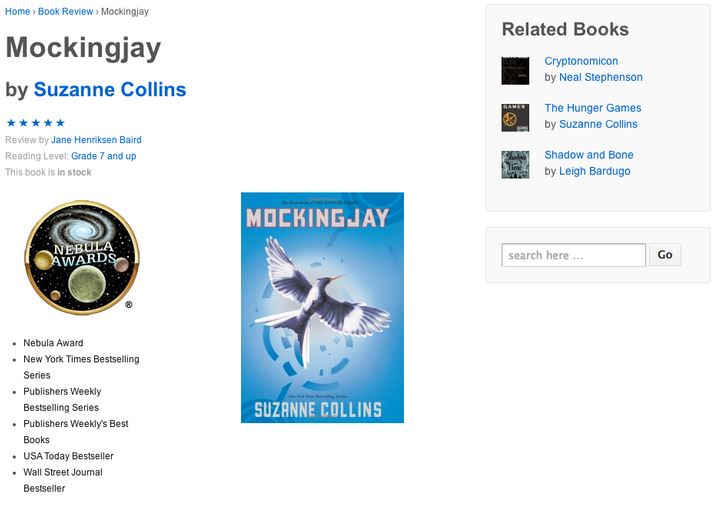Screen dimensions: 723x508
Task: Visit Leigh Bardugo author link
Action: pos(594,171)
